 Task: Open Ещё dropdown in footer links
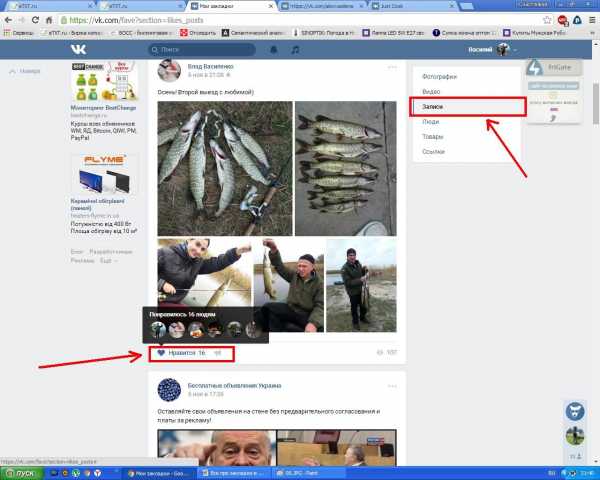109,261
